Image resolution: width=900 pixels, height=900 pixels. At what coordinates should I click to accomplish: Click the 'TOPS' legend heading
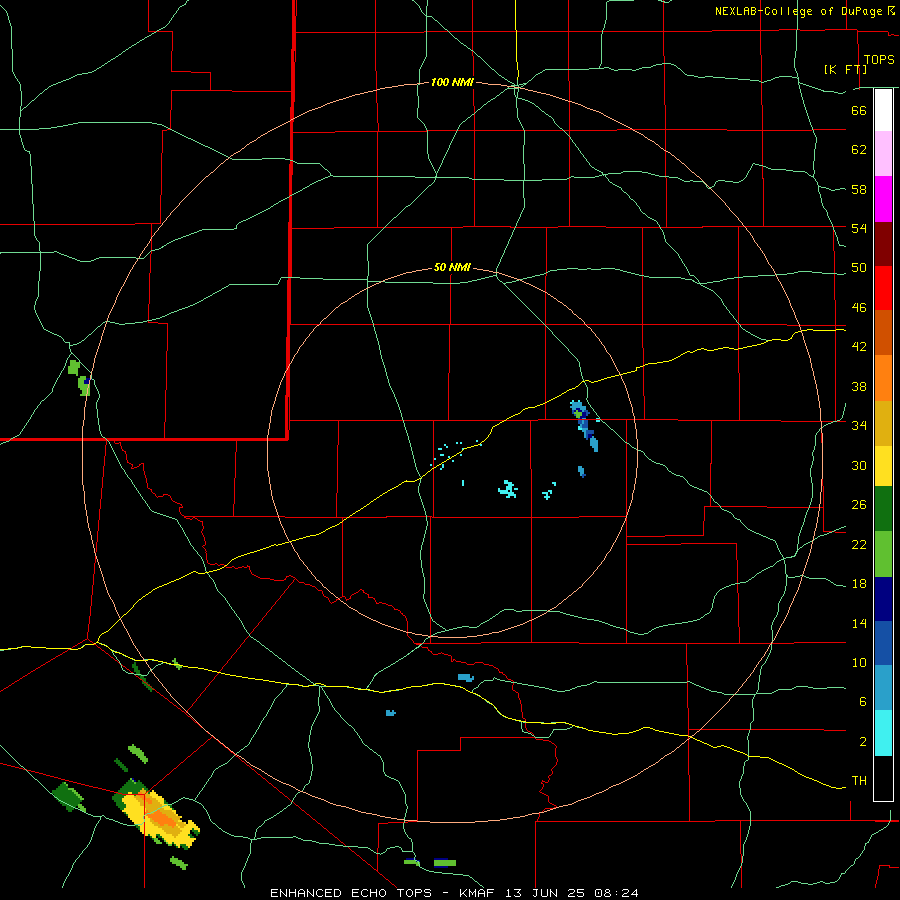[879, 60]
